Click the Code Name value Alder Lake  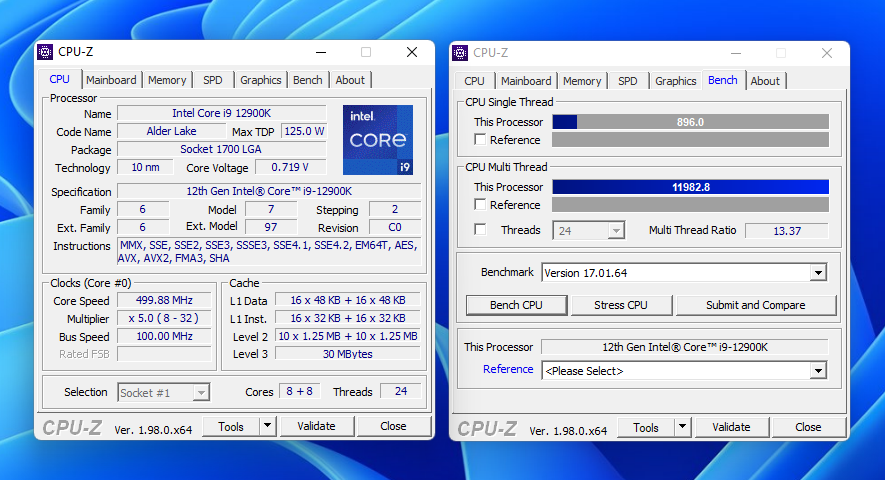171,131
